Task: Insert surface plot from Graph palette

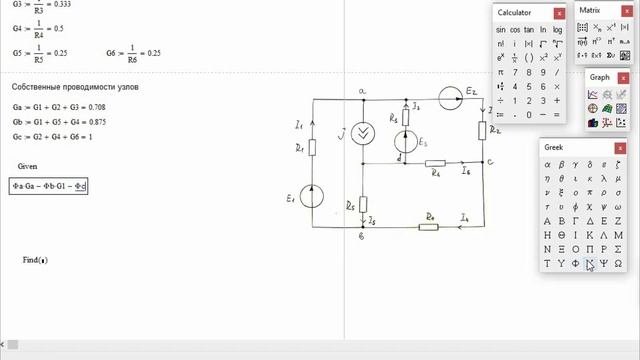Action: [x=607, y=109]
